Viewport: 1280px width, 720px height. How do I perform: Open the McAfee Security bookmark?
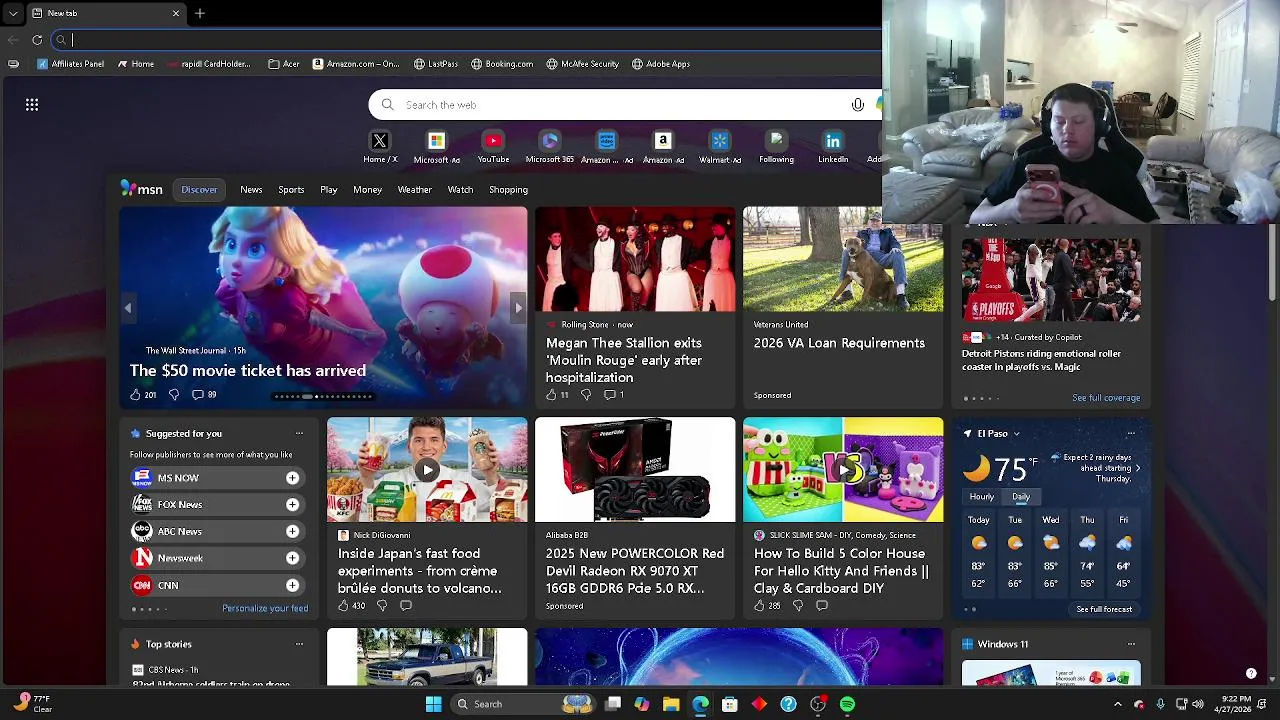tap(583, 64)
